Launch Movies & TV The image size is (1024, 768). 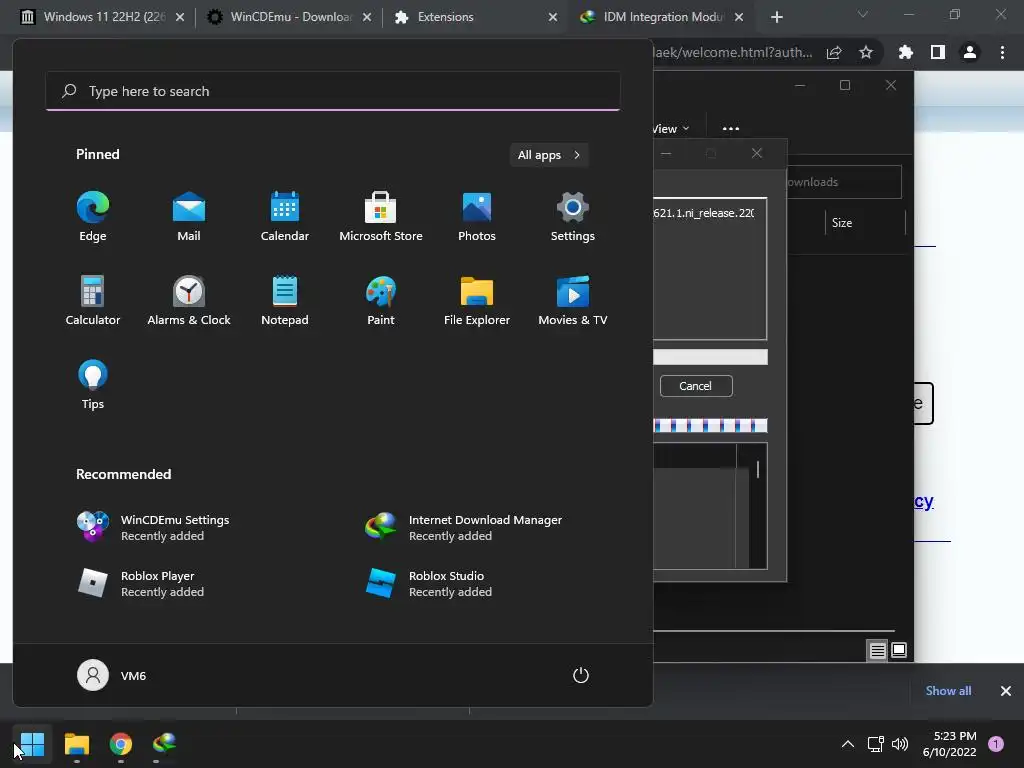pyautogui.click(x=573, y=300)
